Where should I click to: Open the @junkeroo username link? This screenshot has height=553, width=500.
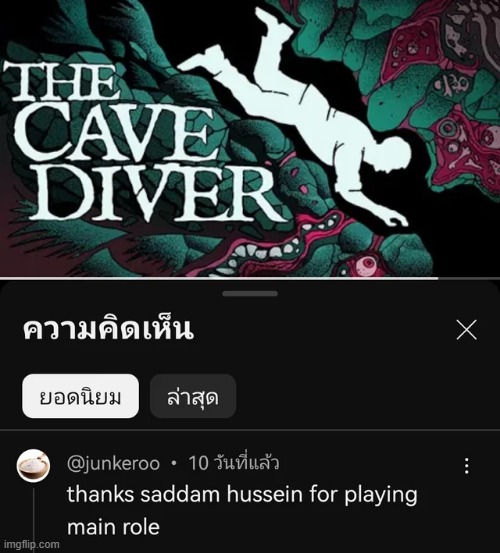[x=113, y=463]
